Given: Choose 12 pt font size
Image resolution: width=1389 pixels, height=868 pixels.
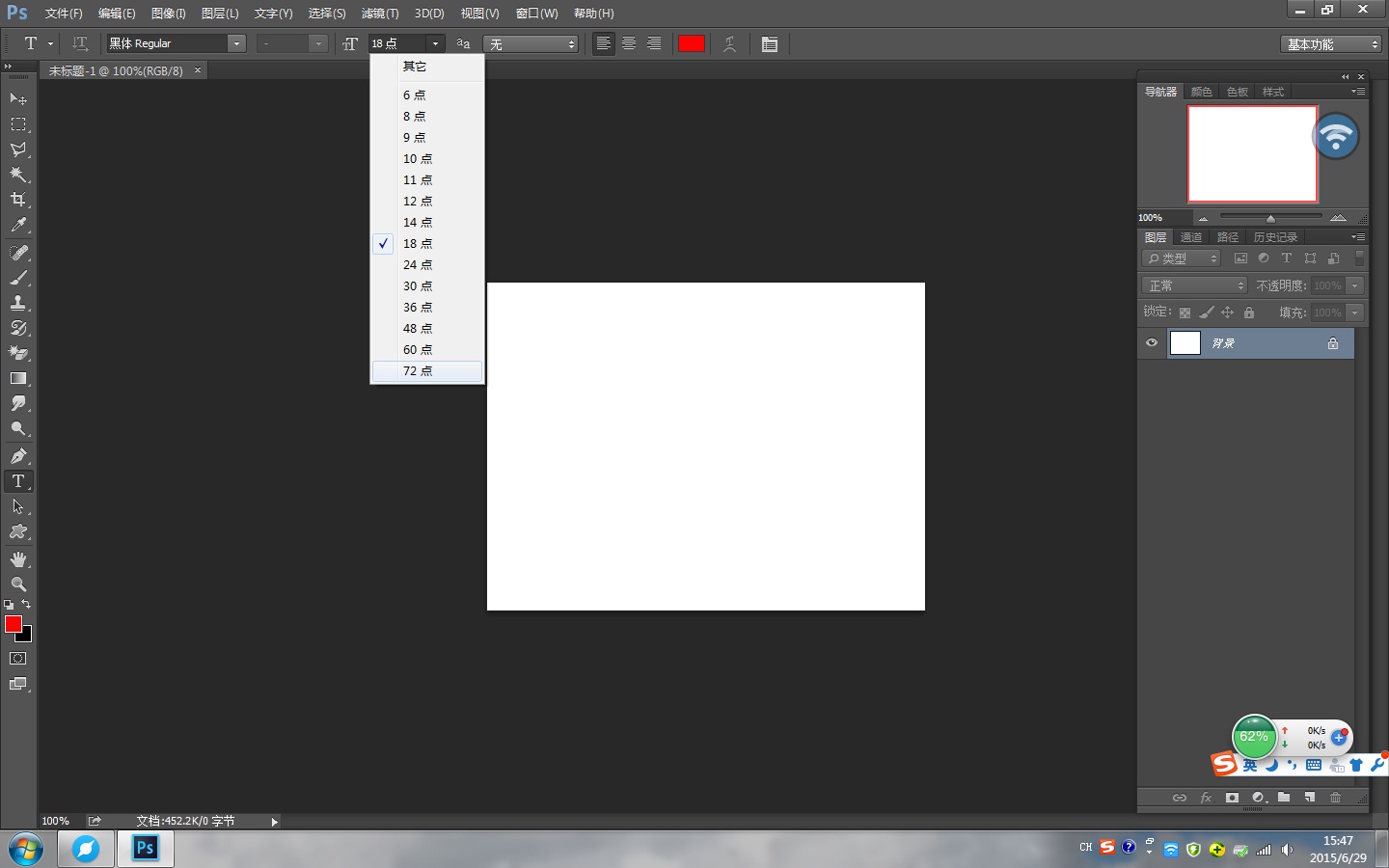Looking at the screenshot, I should (x=427, y=202).
